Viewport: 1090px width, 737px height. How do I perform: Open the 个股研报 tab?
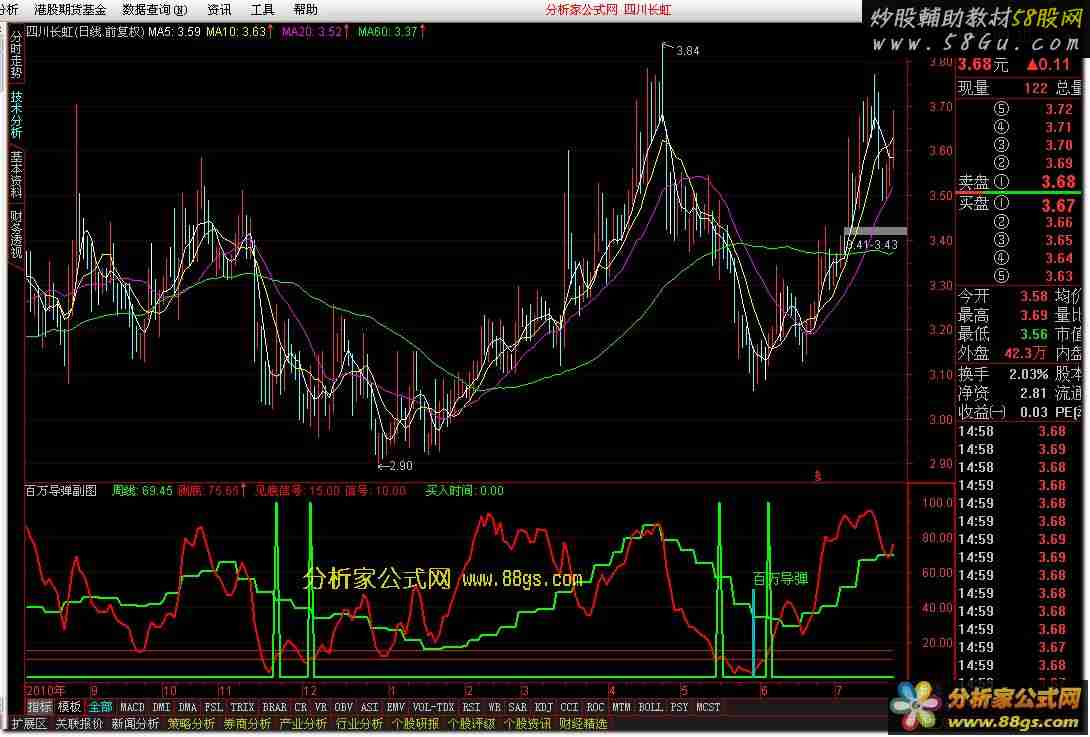pyautogui.click(x=415, y=724)
